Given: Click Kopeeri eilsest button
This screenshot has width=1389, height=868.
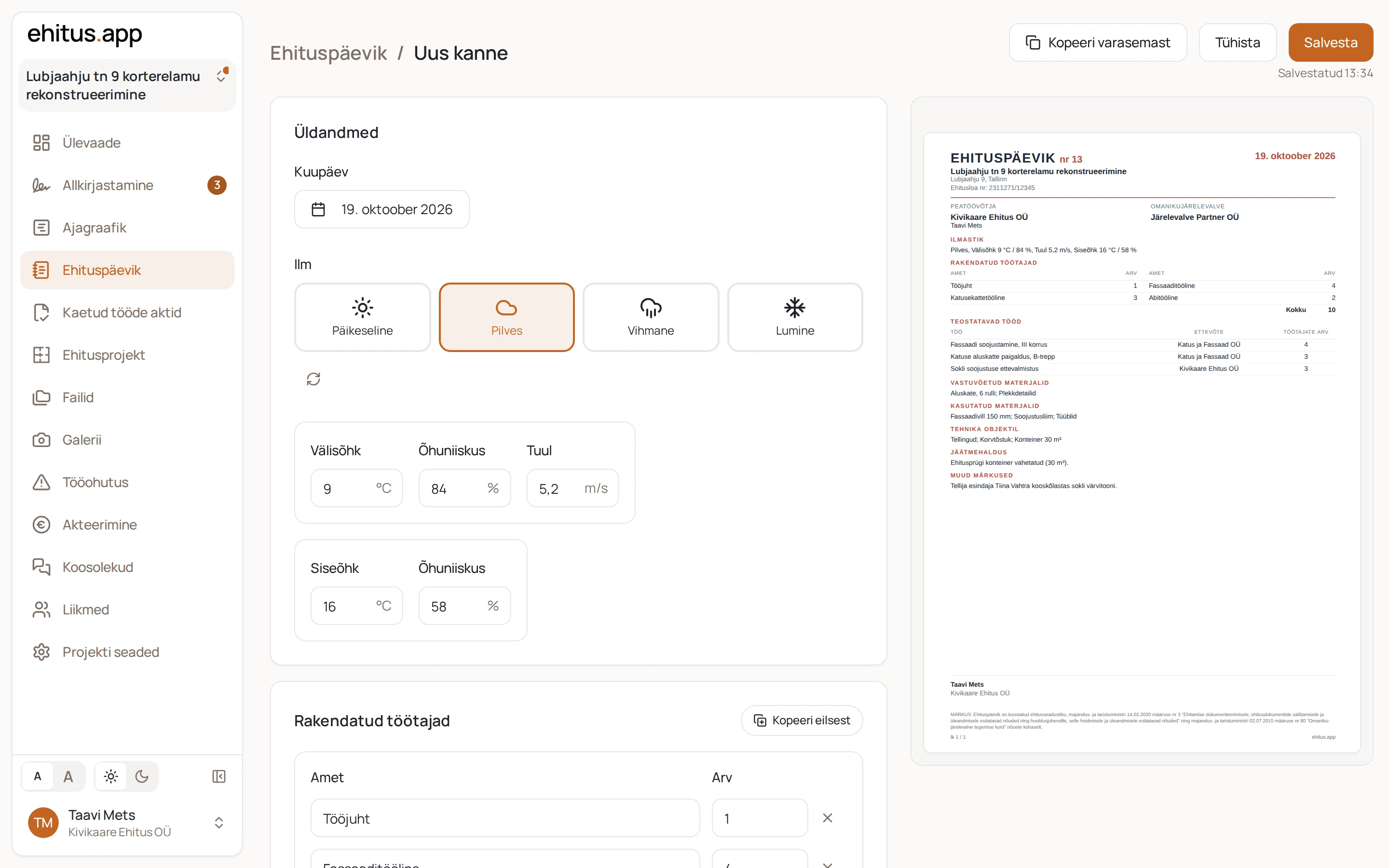Looking at the screenshot, I should (801, 720).
